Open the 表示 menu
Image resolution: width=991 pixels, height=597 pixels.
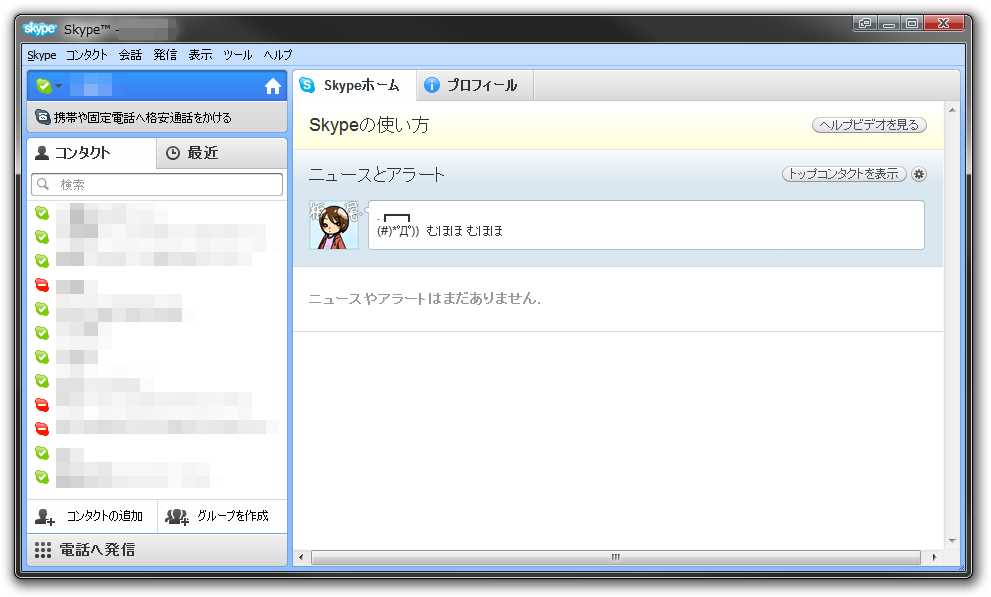(x=200, y=55)
